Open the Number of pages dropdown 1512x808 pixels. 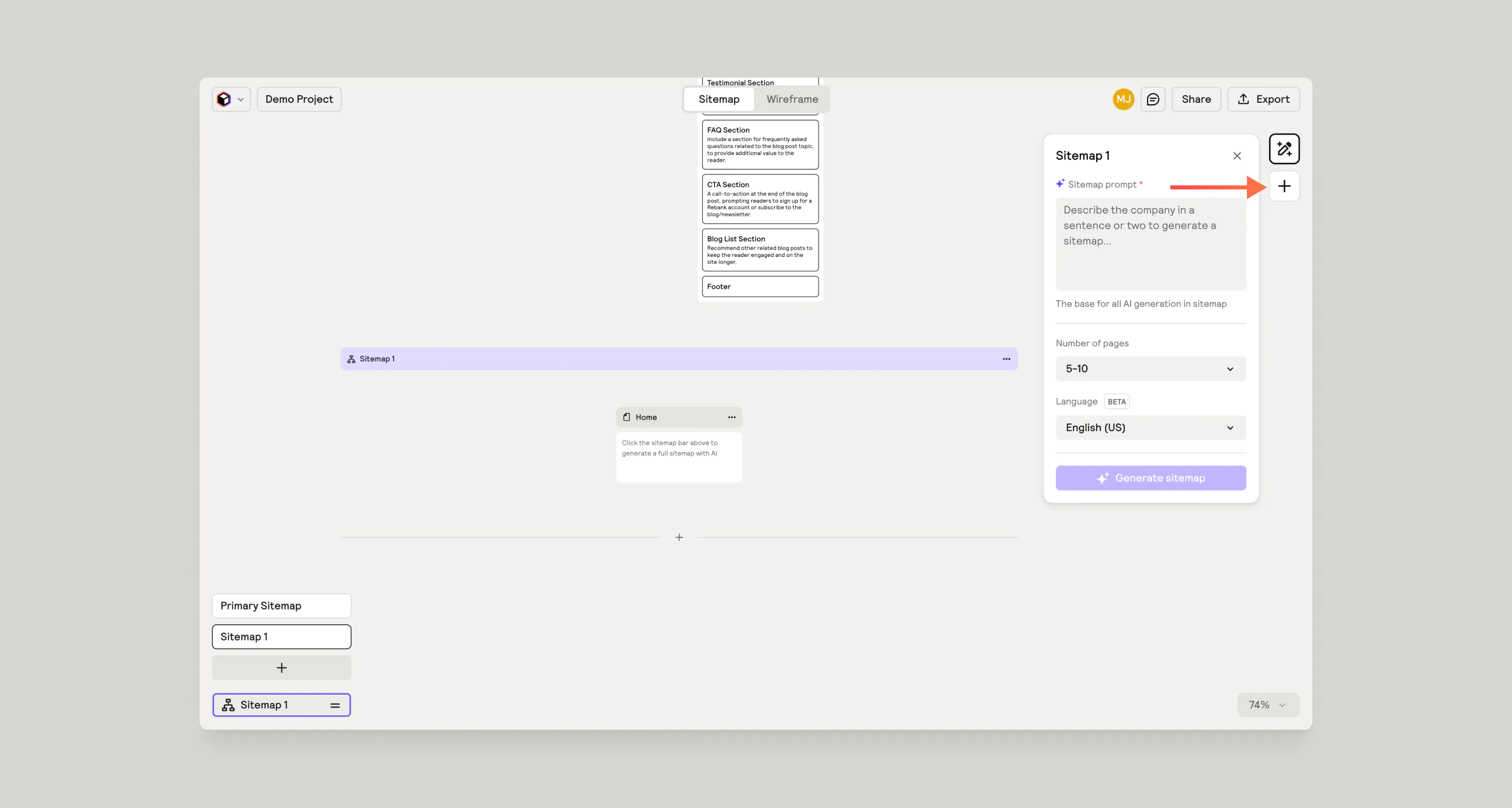click(1151, 369)
